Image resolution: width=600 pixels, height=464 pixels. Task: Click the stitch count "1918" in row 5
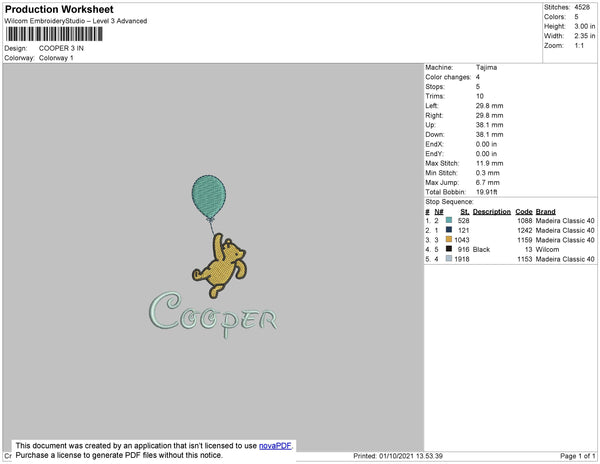[x=462, y=259]
